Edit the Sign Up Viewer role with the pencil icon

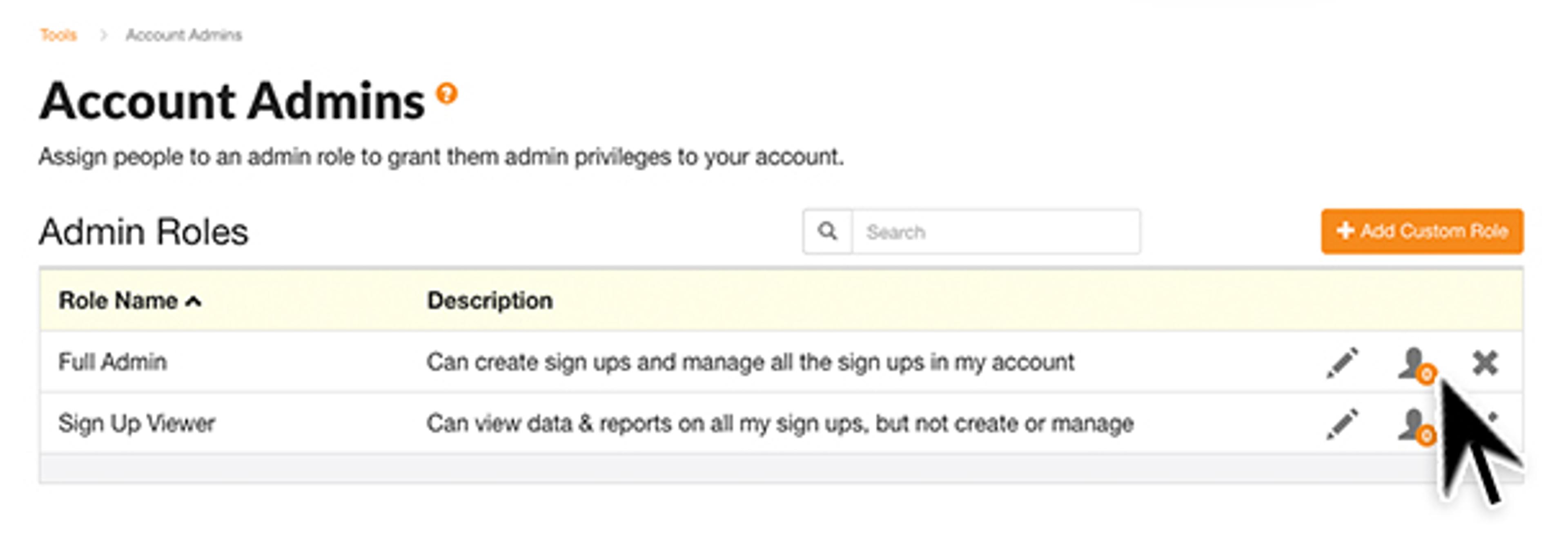coord(1342,423)
